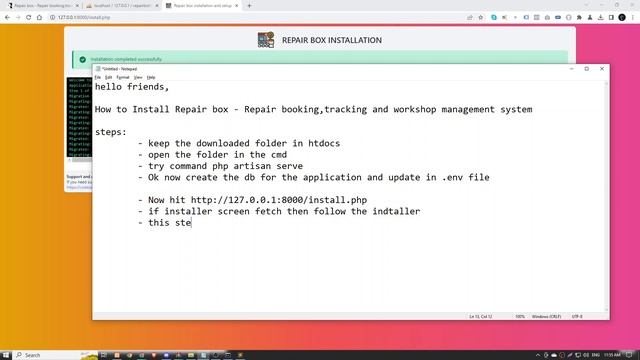Open the Task View taskbar icon

tap(104, 355)
